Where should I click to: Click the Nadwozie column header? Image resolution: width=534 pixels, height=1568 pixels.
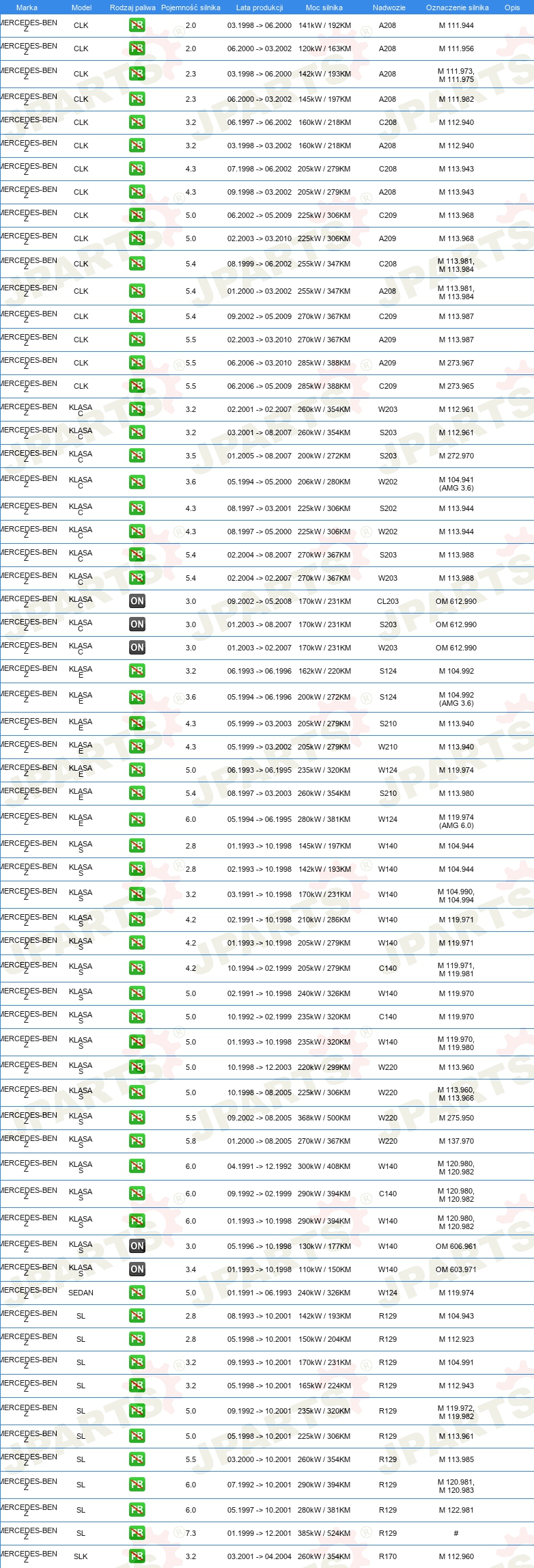tap(389, 8)
